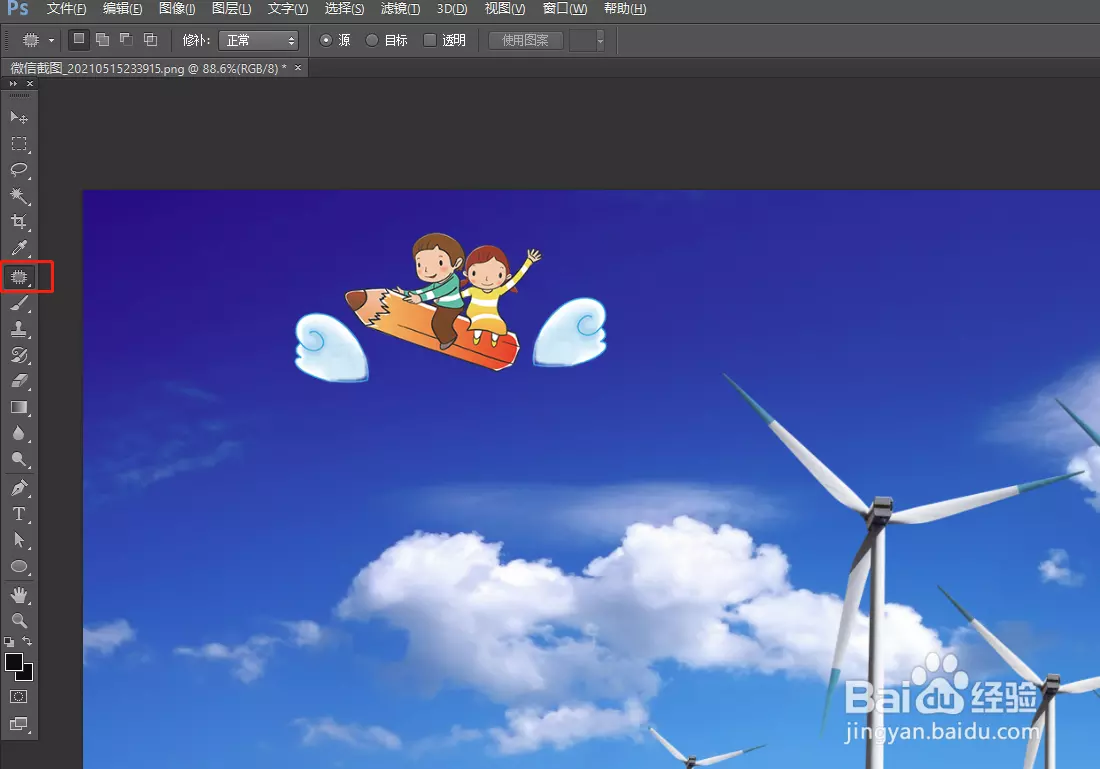Screen dimensions: 1100x769
Task: Open the 滤镜(T) menu
Action: 400,9
